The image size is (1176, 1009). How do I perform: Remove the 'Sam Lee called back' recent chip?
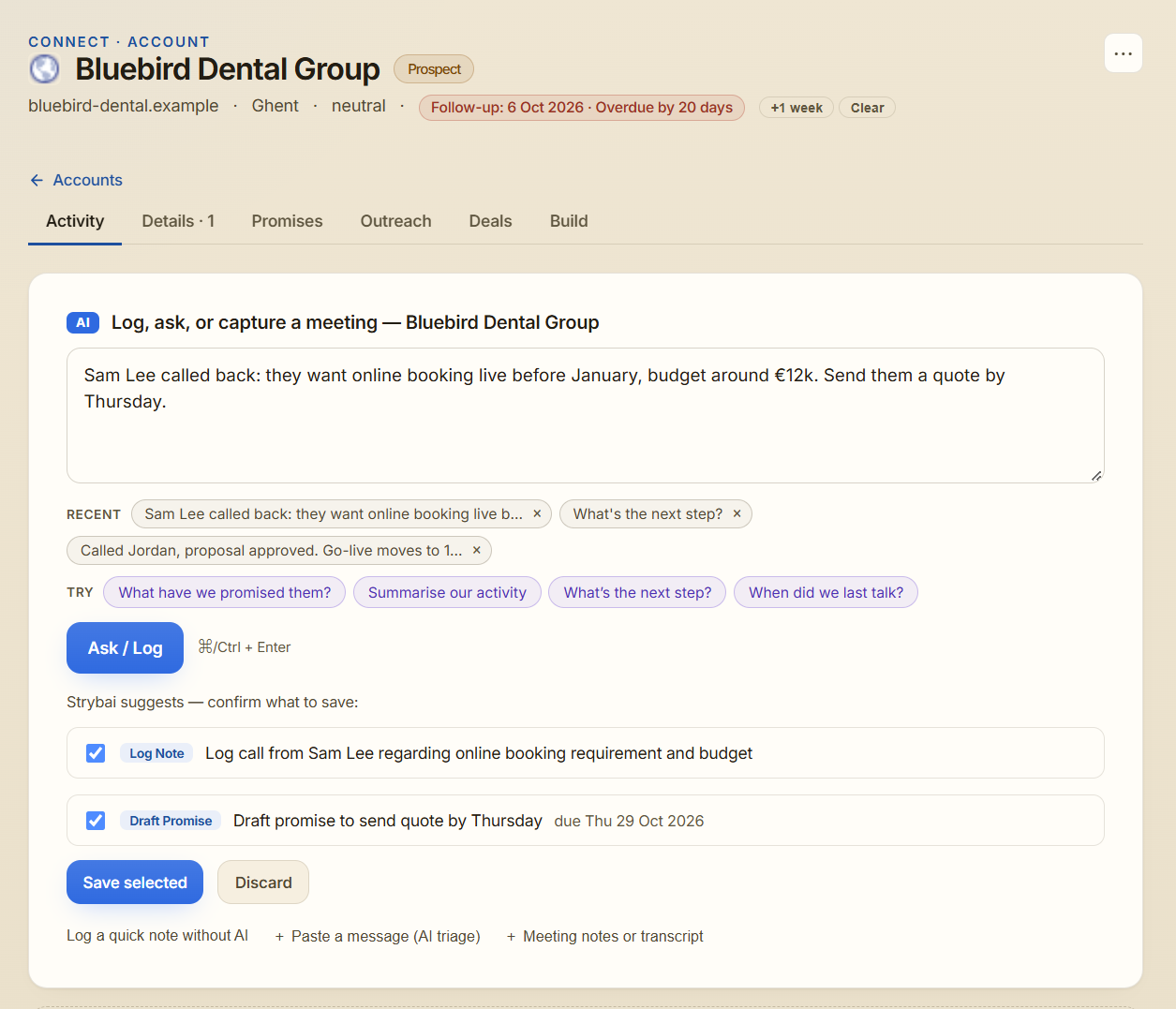pyautogui.click(x=537, y=513)
